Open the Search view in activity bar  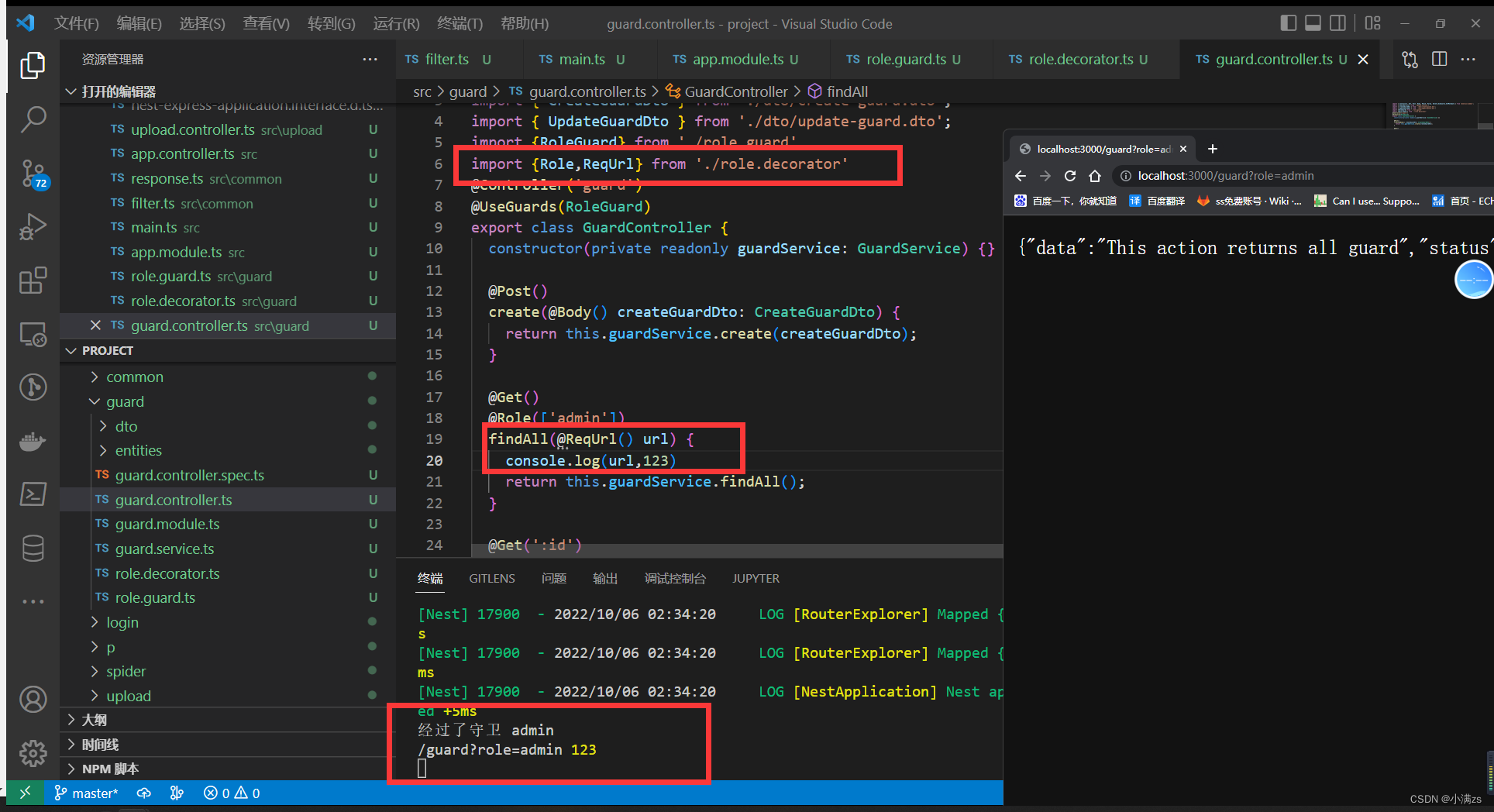coord(33,119)
